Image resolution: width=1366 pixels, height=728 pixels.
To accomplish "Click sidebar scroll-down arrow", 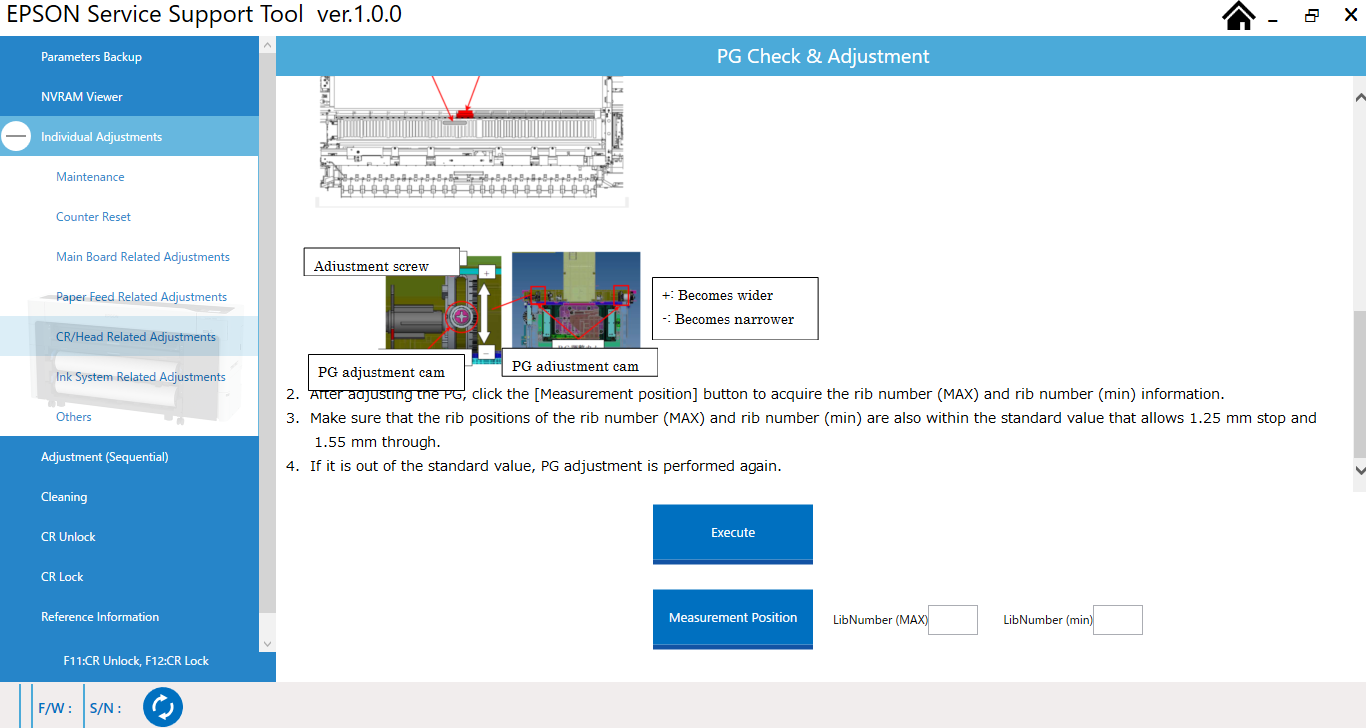I will point(267,644).
